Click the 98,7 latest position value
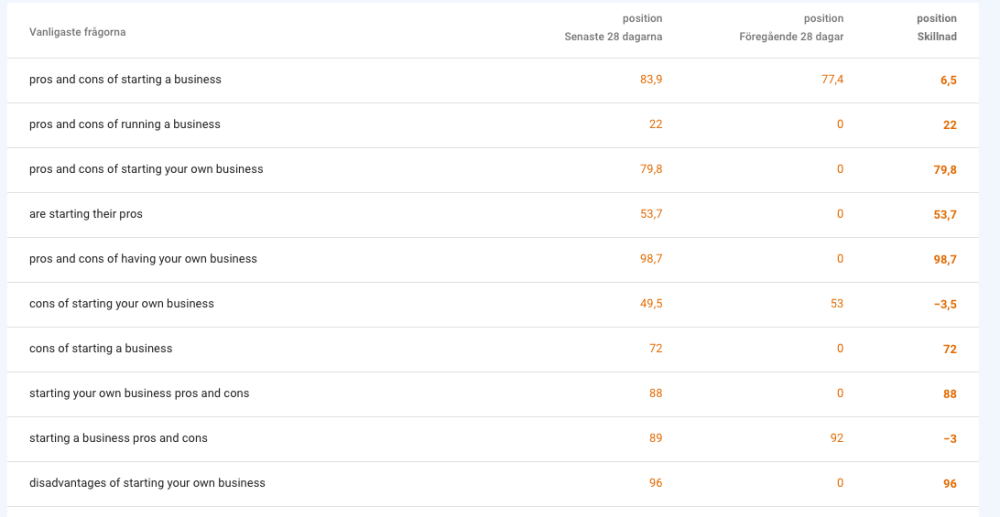The image size is (1000, 517). (x=651, y=258)
